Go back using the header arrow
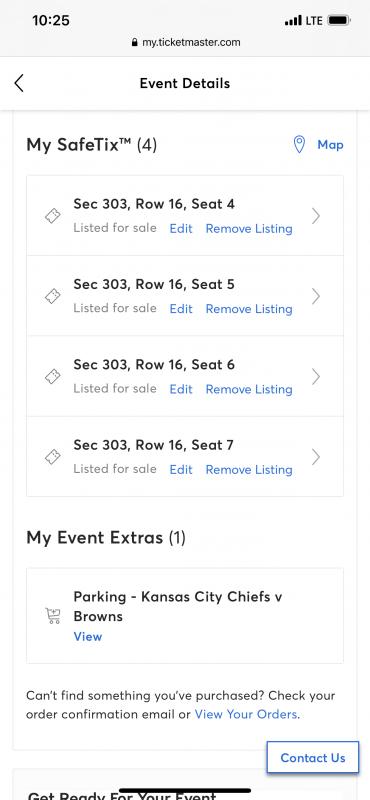Screen dimensions: 370x800 19,83
